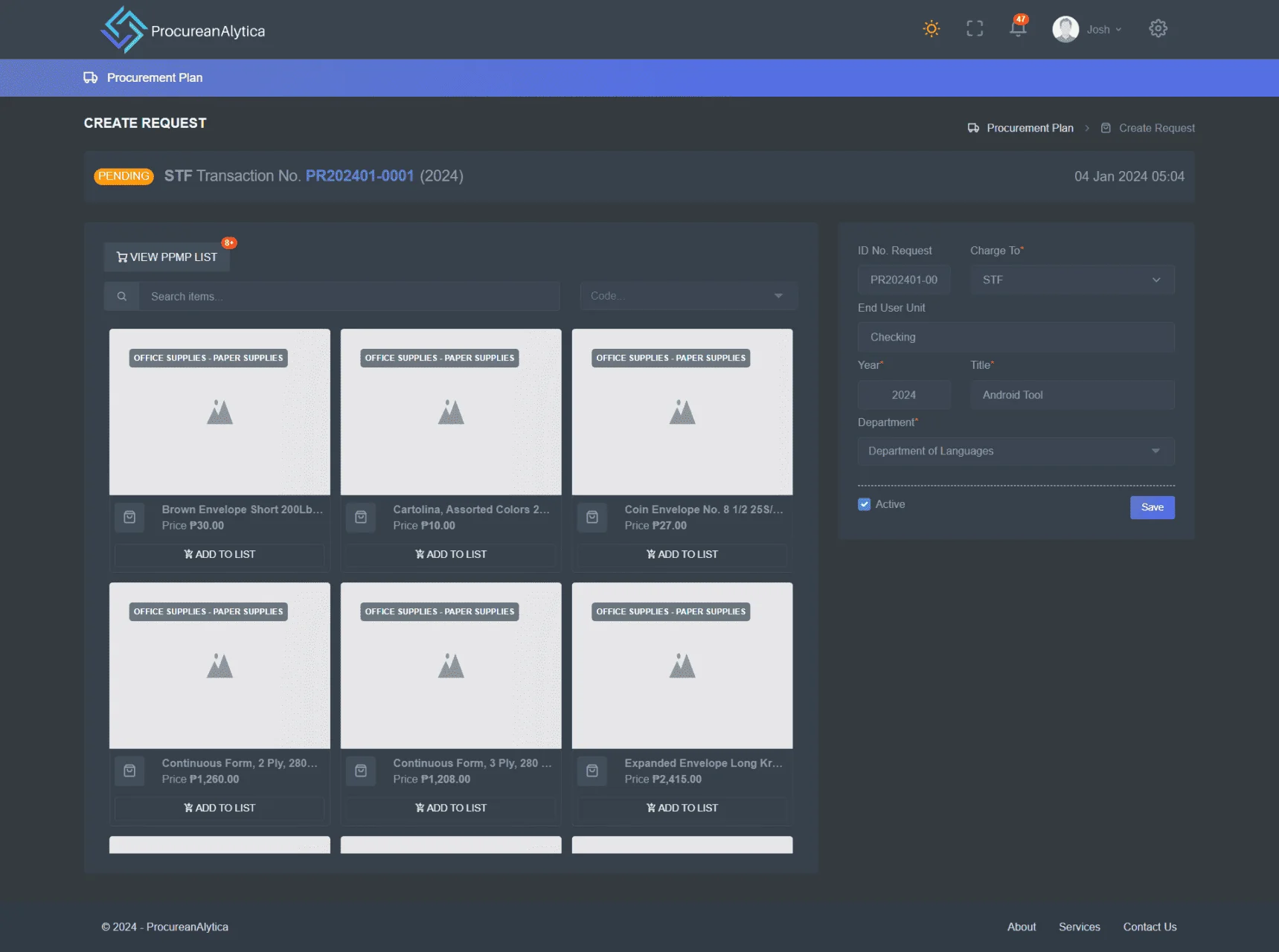Click the CREATE REQUEST heading
The height and width of the screenshot is (952, 1279).
[x=145, y=123]
